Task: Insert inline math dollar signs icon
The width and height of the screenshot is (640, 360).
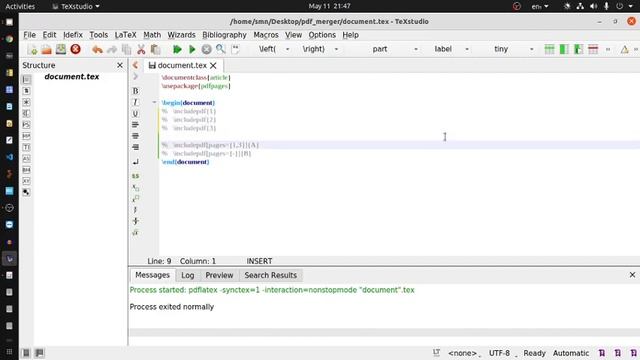Action: tap(136, 176)
